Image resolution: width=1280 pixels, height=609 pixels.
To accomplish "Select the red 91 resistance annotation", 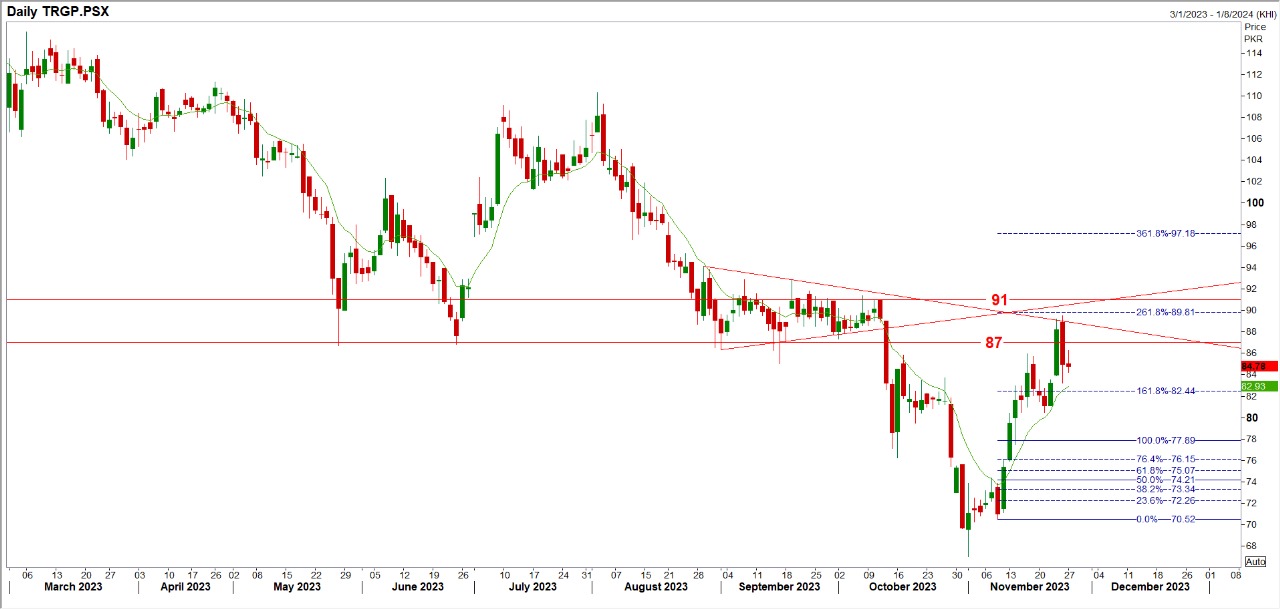I will [999, 300].
